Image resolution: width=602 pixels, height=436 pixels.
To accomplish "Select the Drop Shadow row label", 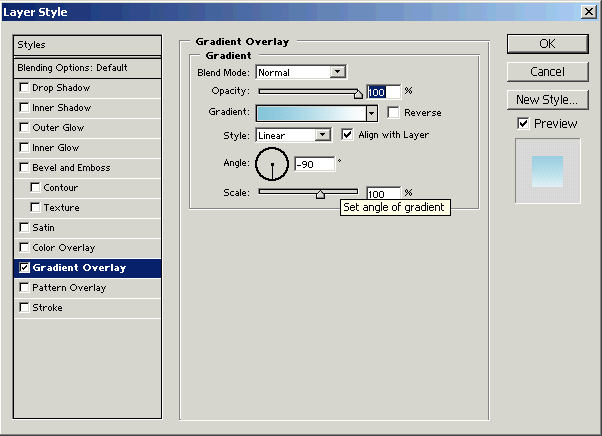I will click(x=61, y=88).
